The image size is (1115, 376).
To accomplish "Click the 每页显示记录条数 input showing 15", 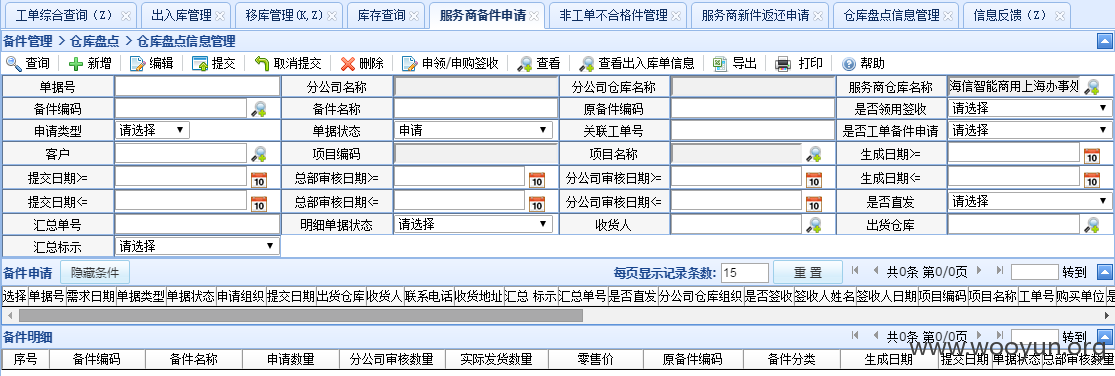I will 745,273.
